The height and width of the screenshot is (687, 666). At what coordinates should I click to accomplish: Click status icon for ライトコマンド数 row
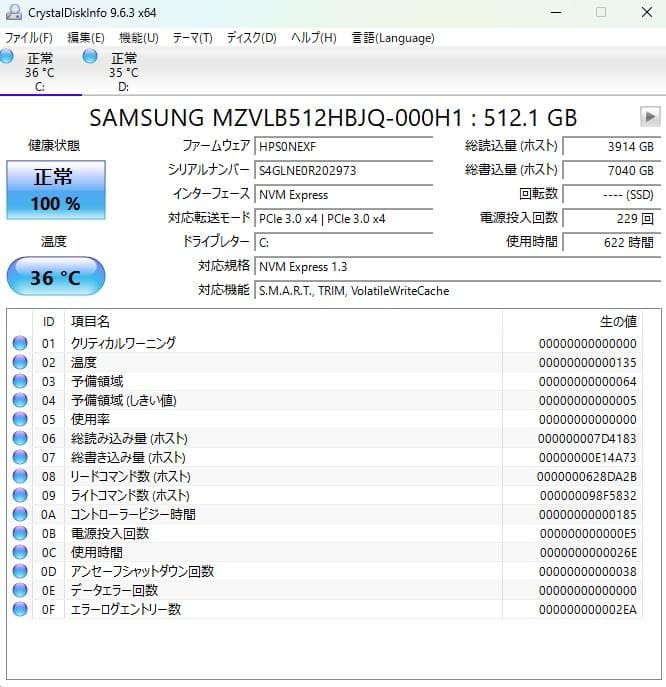click(20, 495)
